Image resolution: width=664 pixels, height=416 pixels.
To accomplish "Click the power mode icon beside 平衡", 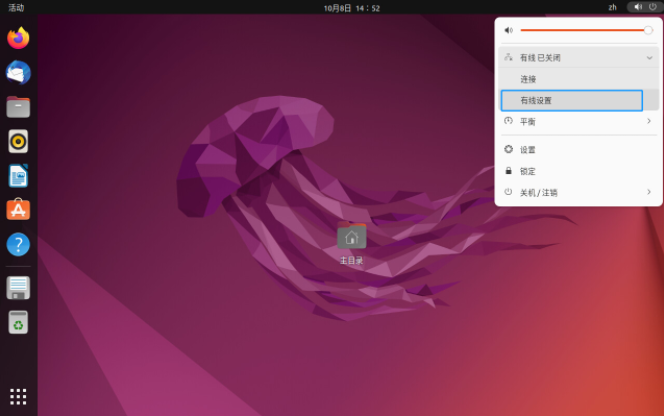I will pyautogui.click(x=509, y=121).
